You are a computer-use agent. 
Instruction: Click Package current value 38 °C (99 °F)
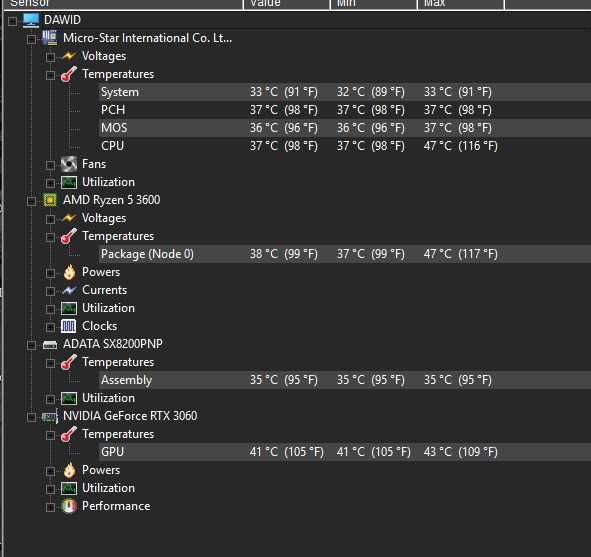[283, 254]
